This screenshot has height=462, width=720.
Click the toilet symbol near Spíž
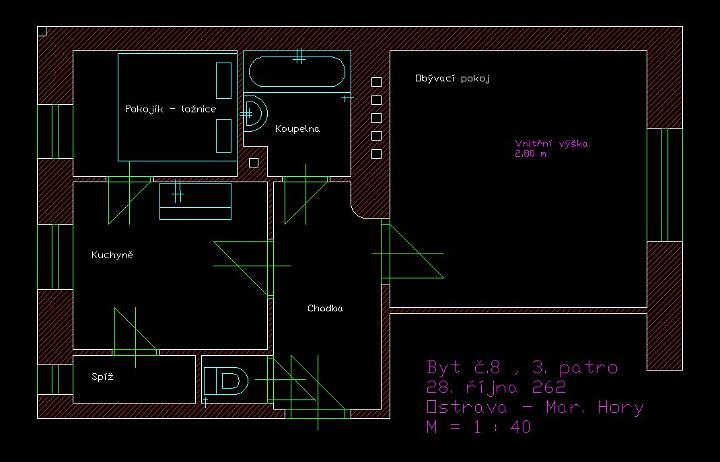tap(226, 381)
